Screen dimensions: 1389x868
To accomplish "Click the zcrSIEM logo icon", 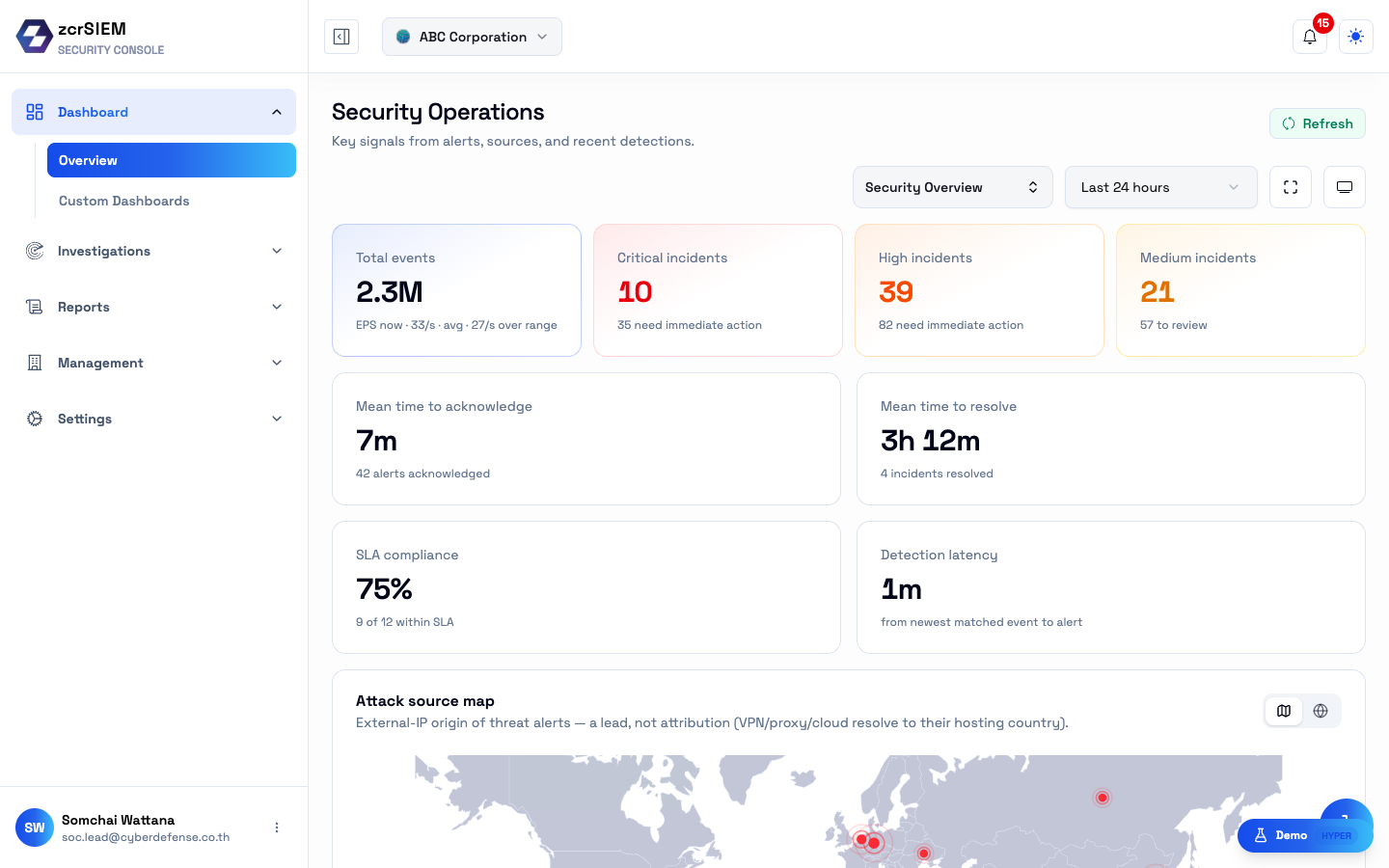I will coord(35,37).
